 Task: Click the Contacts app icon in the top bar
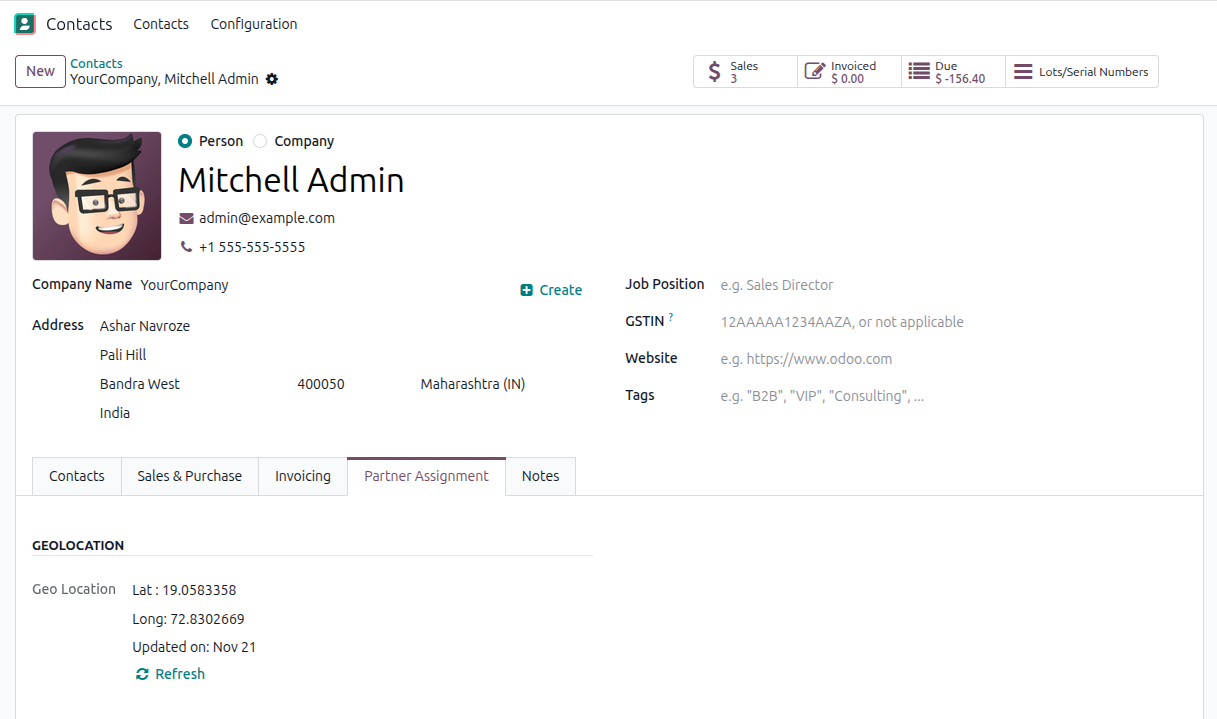click(24, 22)
